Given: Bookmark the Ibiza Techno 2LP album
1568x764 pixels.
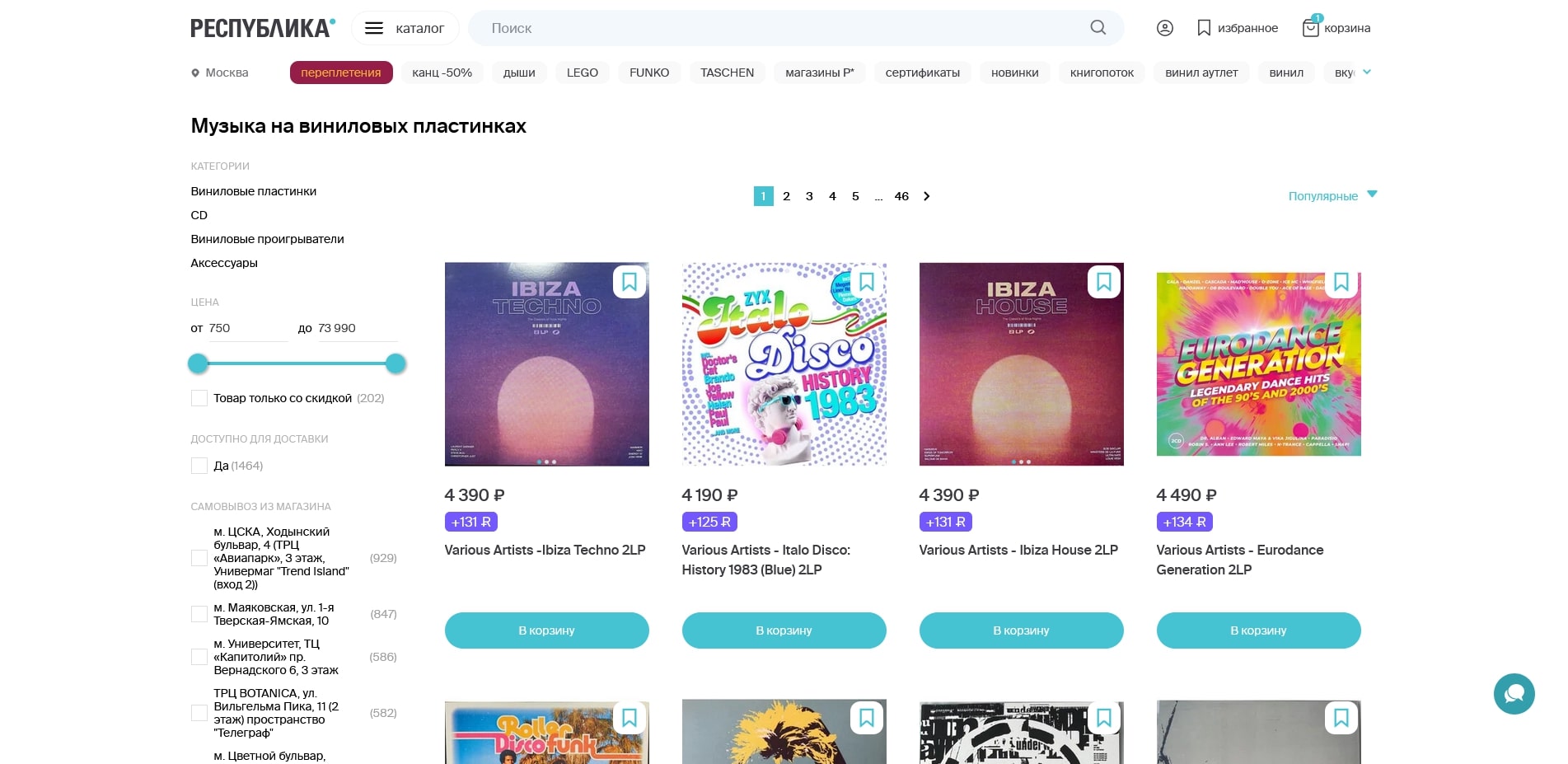Looking at the screenshot, I should [x=630, y=282].
